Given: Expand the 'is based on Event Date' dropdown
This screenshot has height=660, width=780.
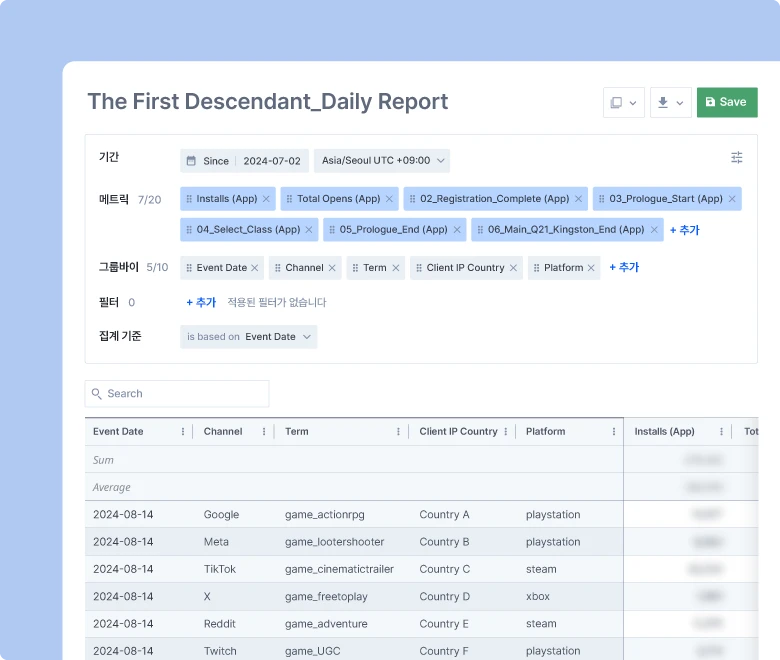Looking at the screenshot, I should coord(249,337).
